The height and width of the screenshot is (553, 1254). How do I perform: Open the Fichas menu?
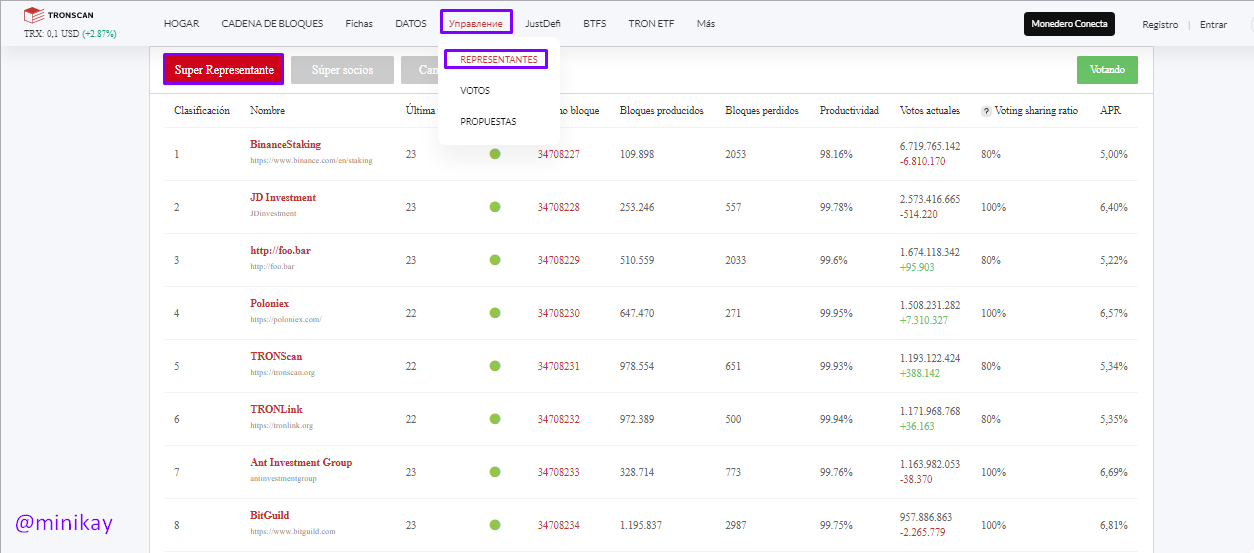[359, 23]
